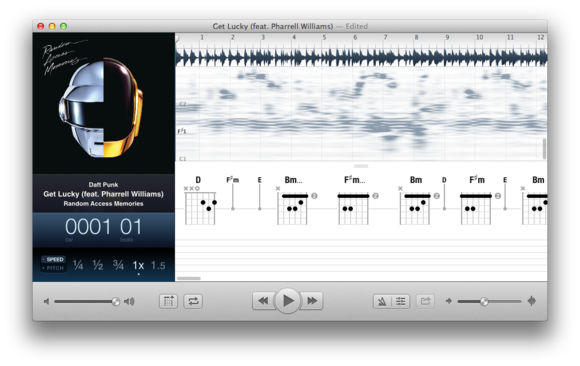Click the song title "Get Lucky (feat. Pharrell Williams)" in sidebar

(x=103, y=194)
